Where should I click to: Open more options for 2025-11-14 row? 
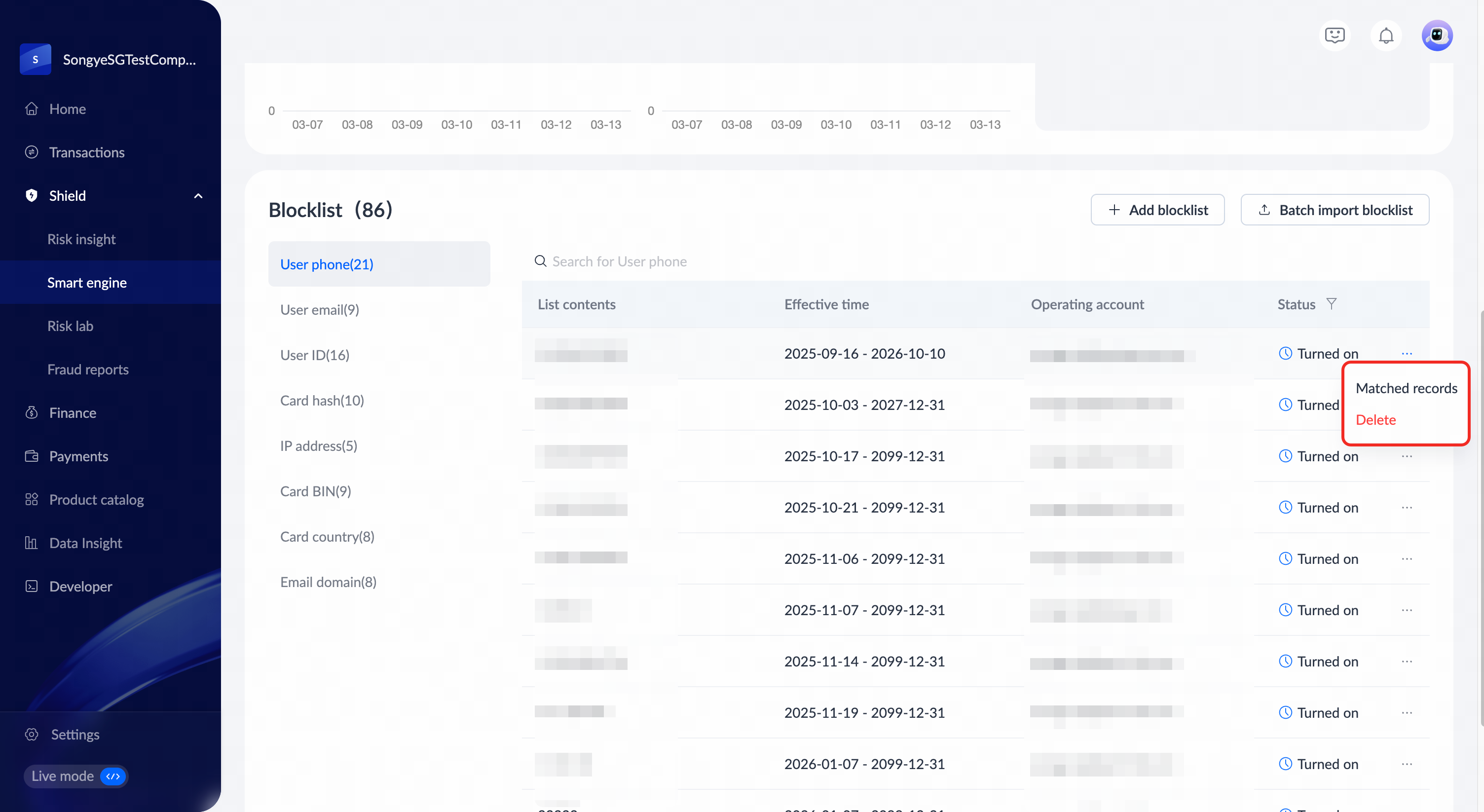click(x=1407, y=661)
